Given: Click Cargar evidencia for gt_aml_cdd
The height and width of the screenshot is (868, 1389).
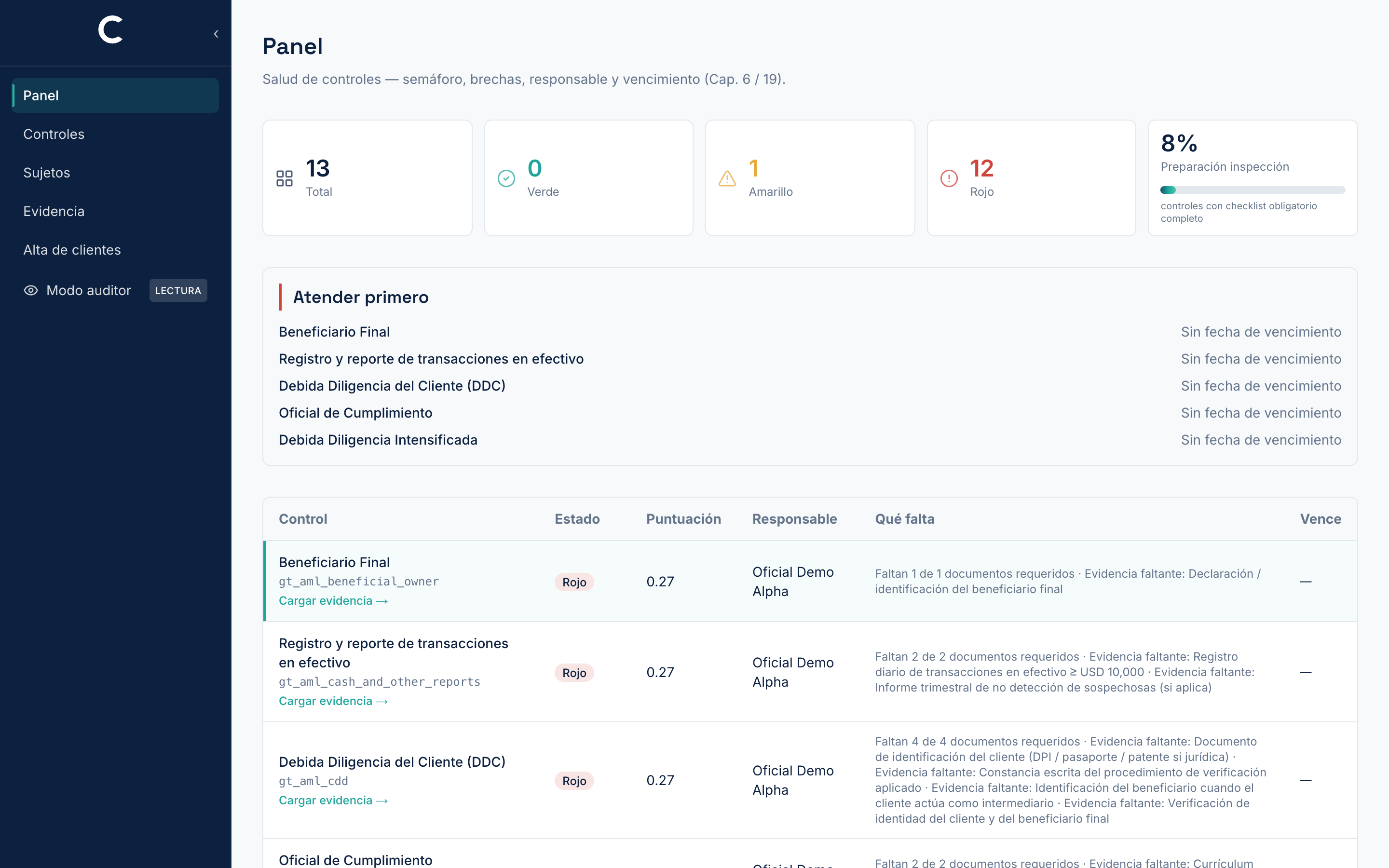Looking at the screenshot, I should pyautogui.click(x=333, y=800).
